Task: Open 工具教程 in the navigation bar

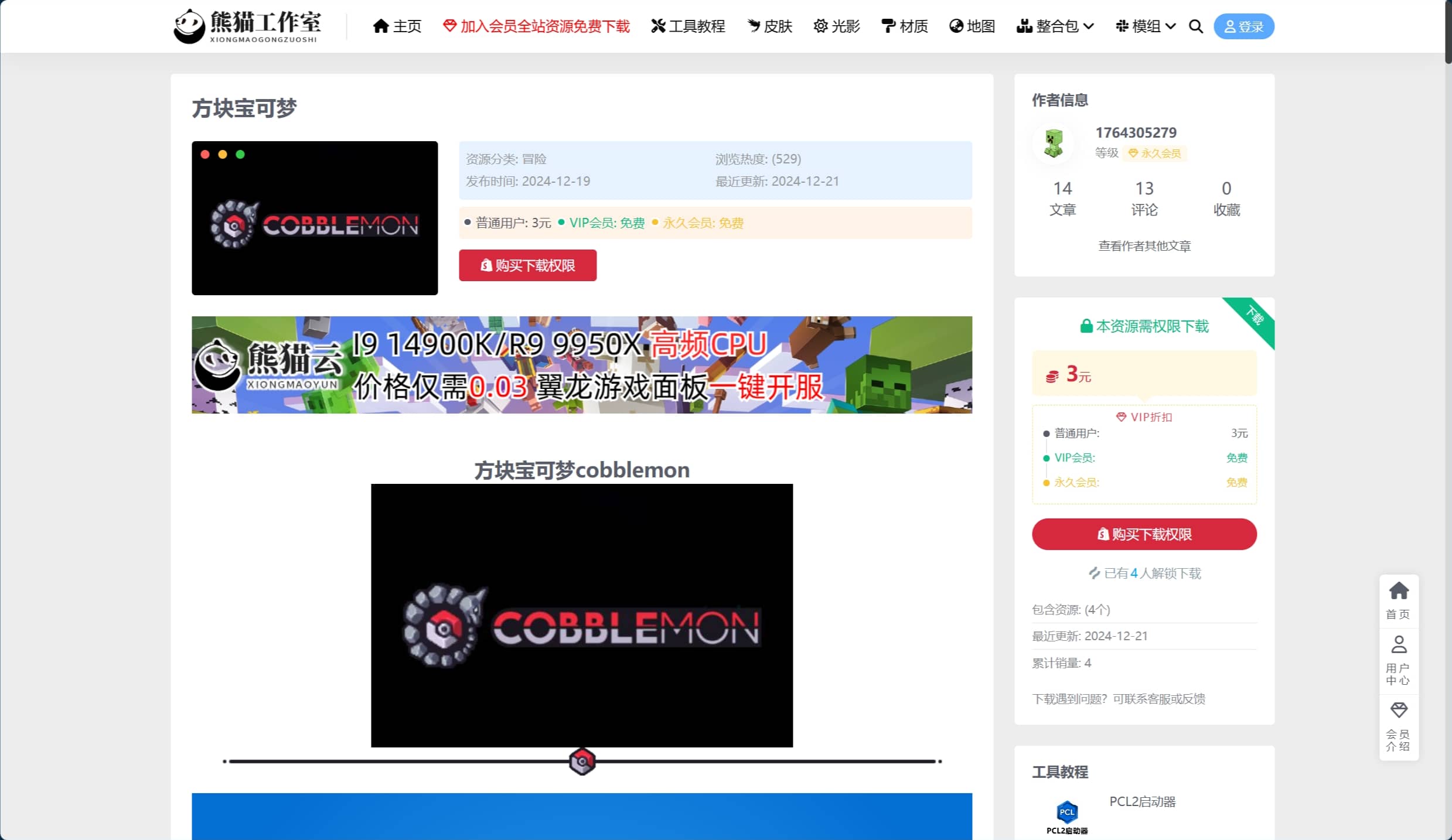Action: pyautogui.click(x=688, y=26)
